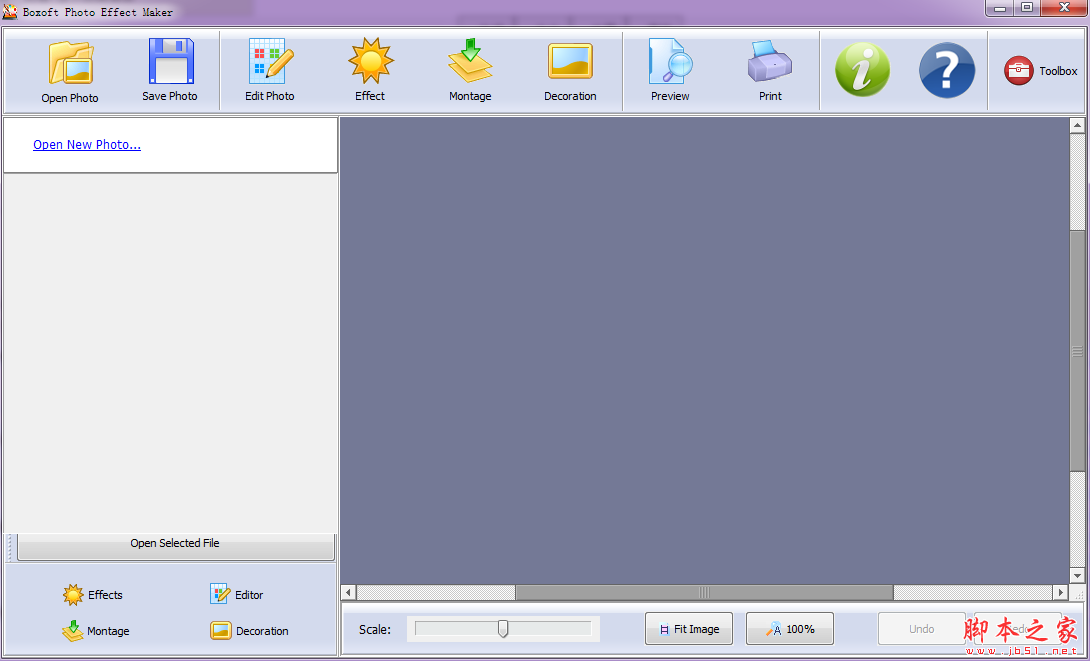This screenshot has height=662, width=1090.
Task: Maximize the Bozoft Photo Effect Maker window
Action: pos(1027,8)
